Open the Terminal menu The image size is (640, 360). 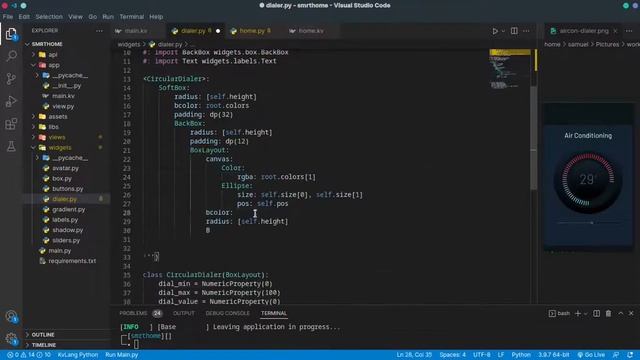coord(131,17)
